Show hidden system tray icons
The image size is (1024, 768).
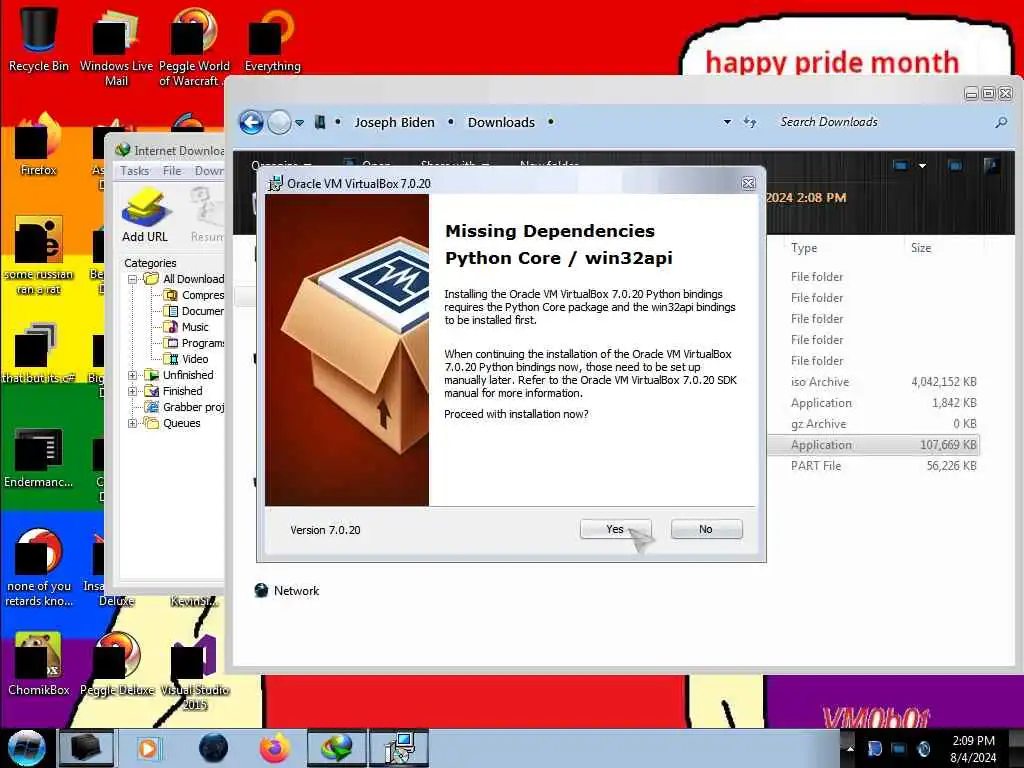point(850,749)
